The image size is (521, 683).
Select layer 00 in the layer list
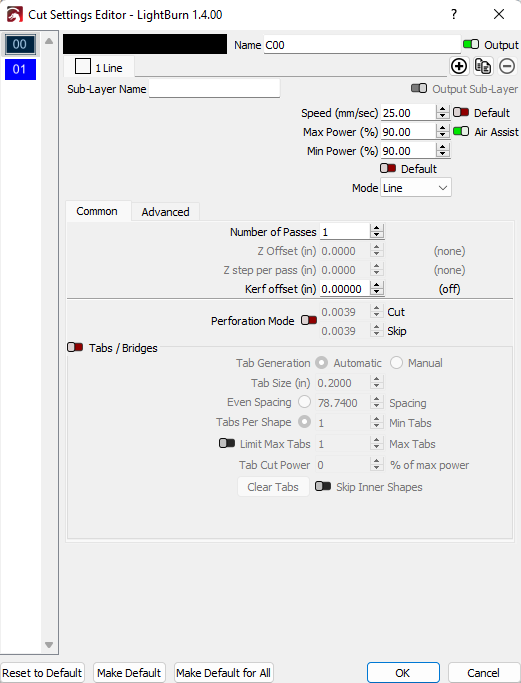click(x=20, y=44)
